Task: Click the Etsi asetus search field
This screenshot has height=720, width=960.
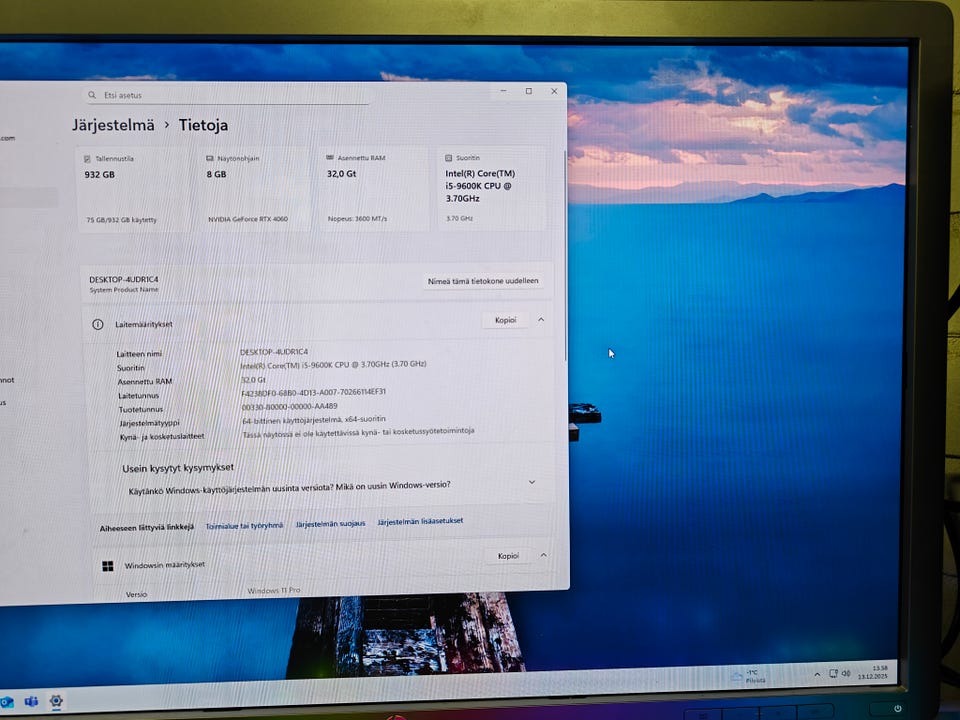Action: click(x=227, y=95)
